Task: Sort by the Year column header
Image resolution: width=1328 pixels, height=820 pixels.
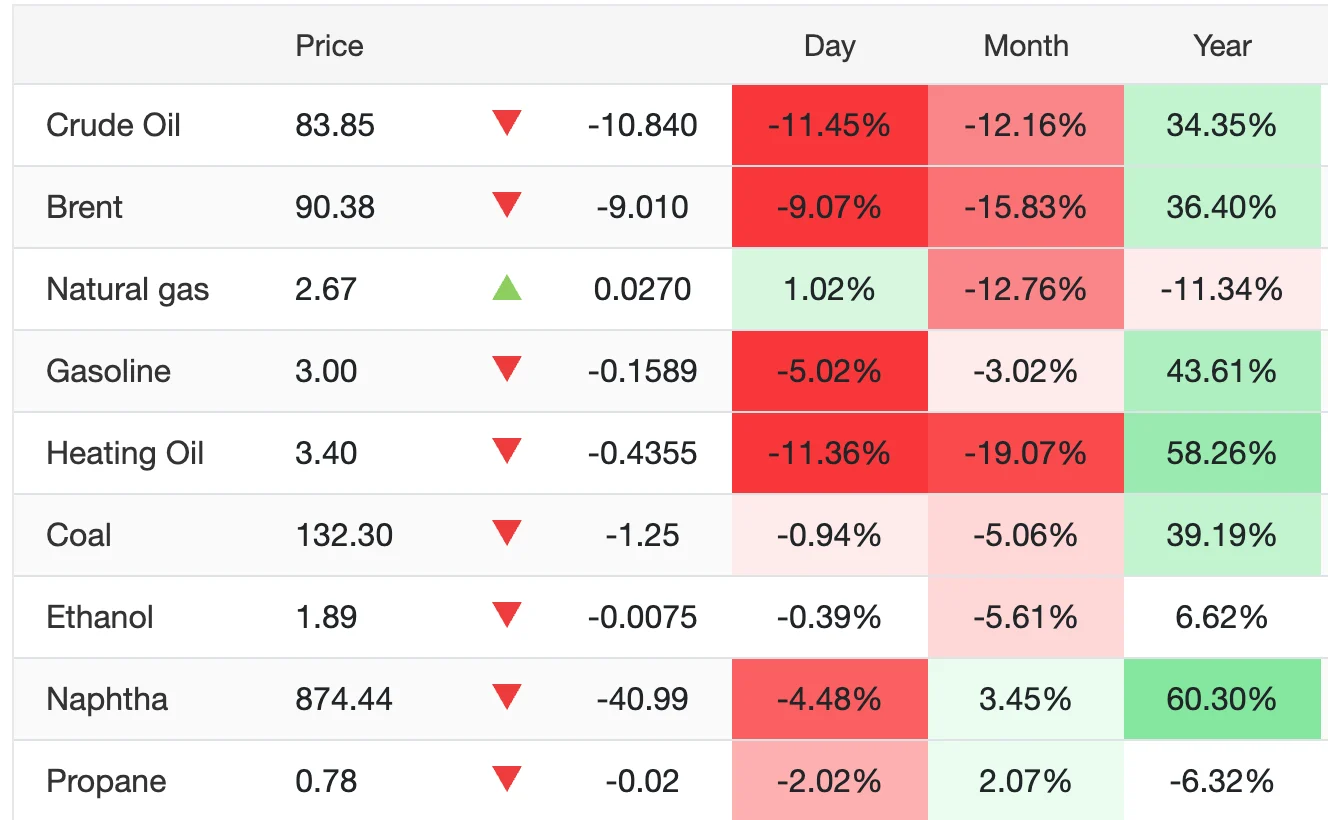Action: 1221,46
